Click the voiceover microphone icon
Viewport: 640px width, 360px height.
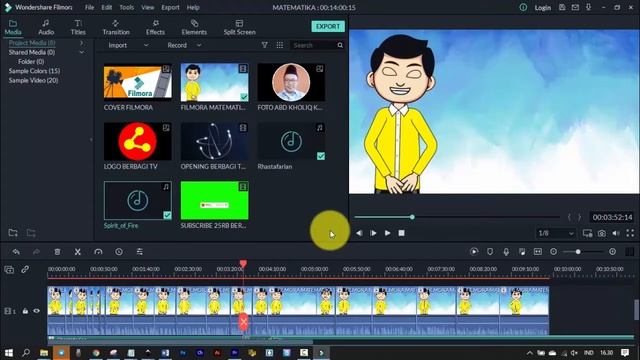506,252
